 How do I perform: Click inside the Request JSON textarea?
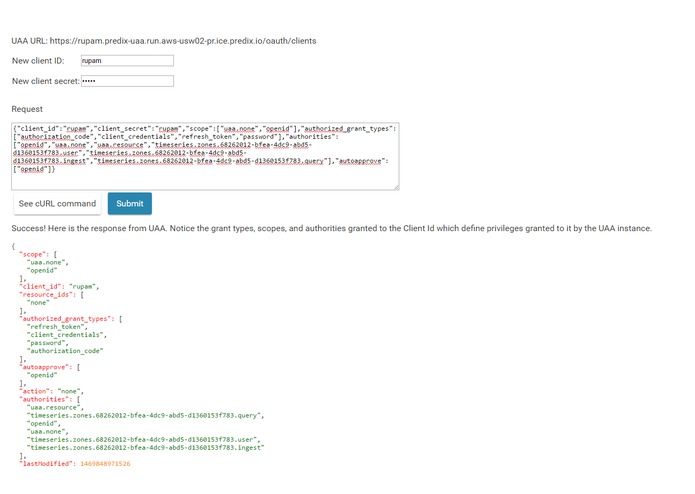[205, 156]
